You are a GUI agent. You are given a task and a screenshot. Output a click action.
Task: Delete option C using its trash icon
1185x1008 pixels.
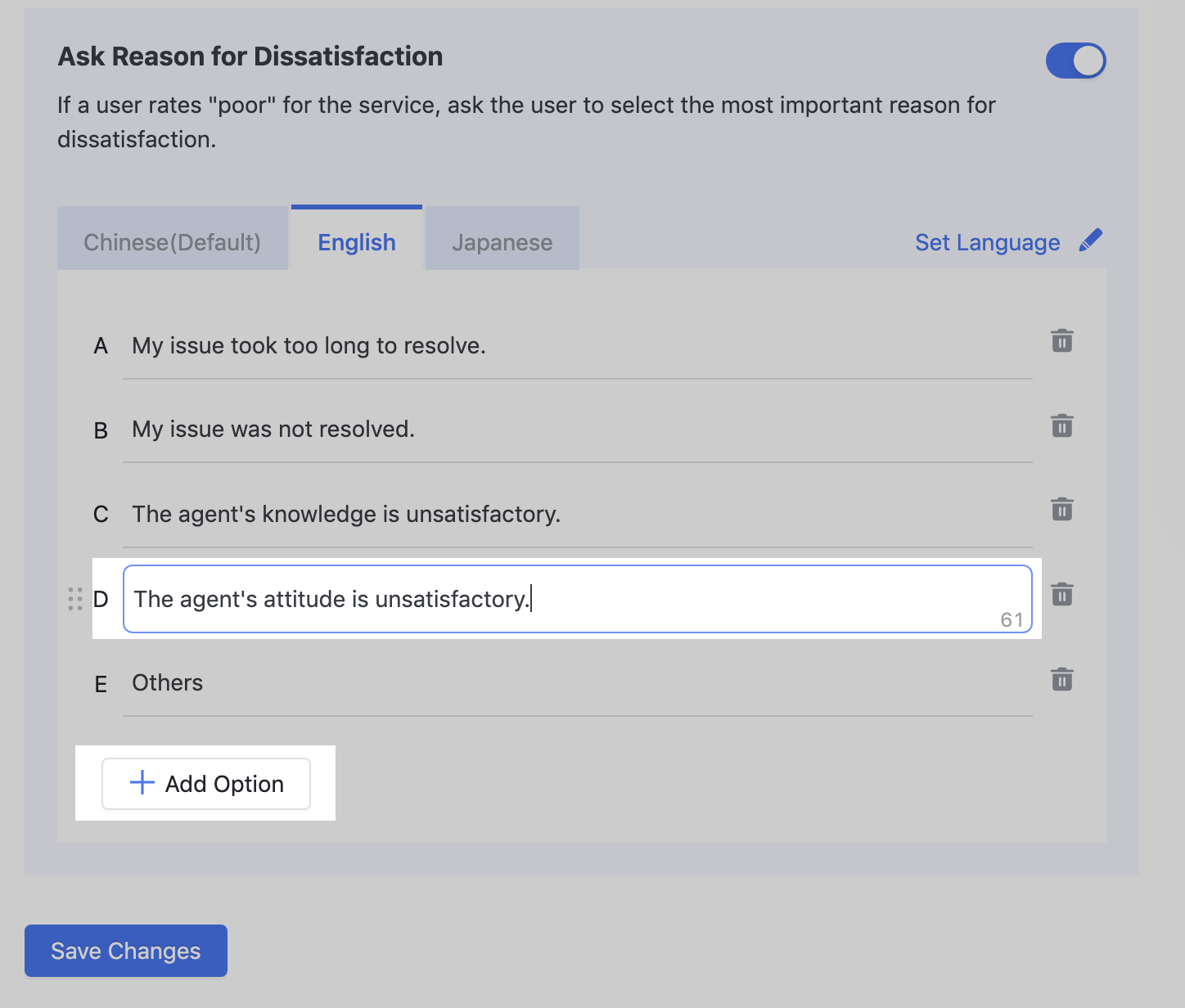pos(1061,510)
